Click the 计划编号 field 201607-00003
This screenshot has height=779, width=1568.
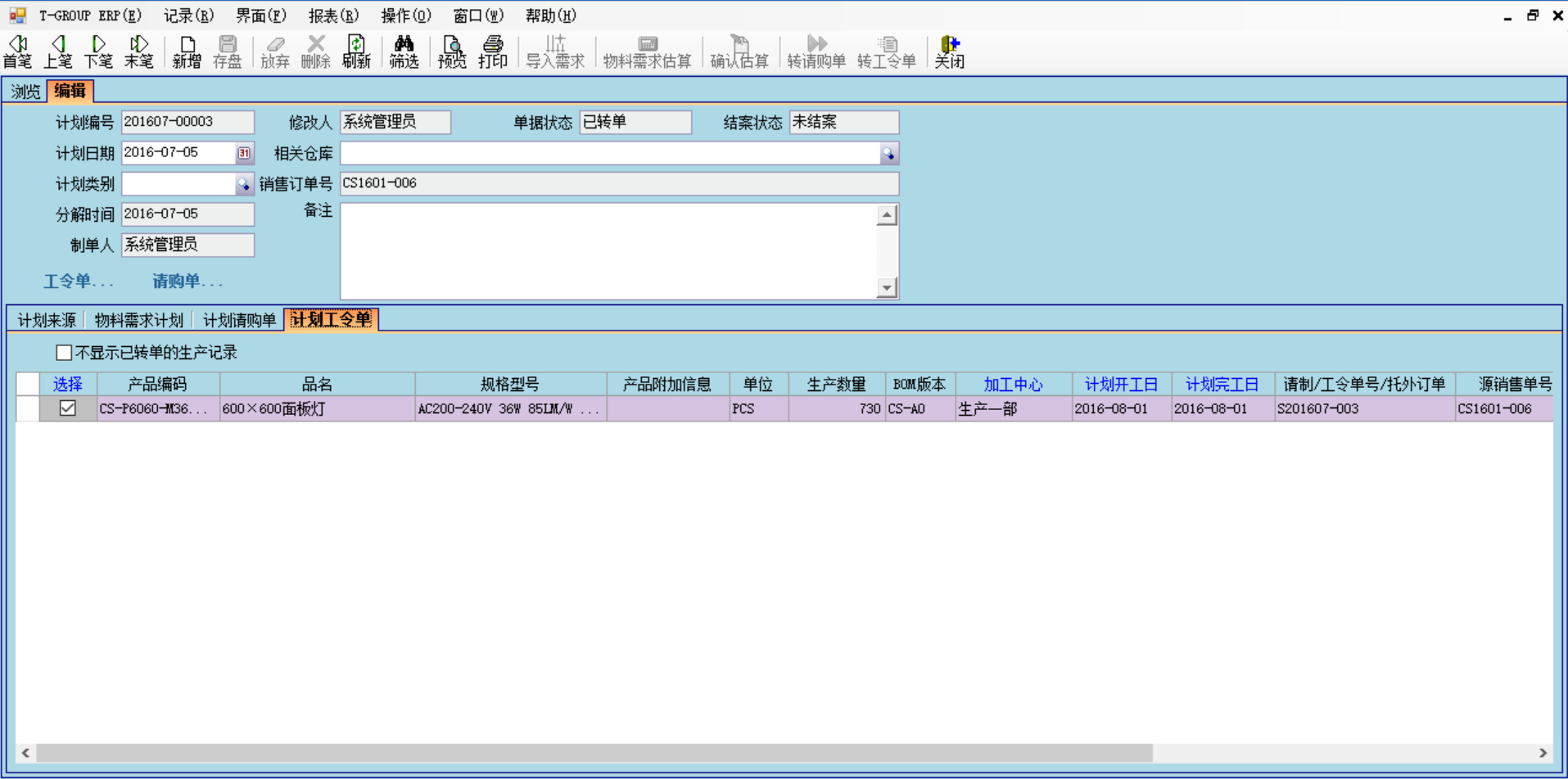click(188, 123)
